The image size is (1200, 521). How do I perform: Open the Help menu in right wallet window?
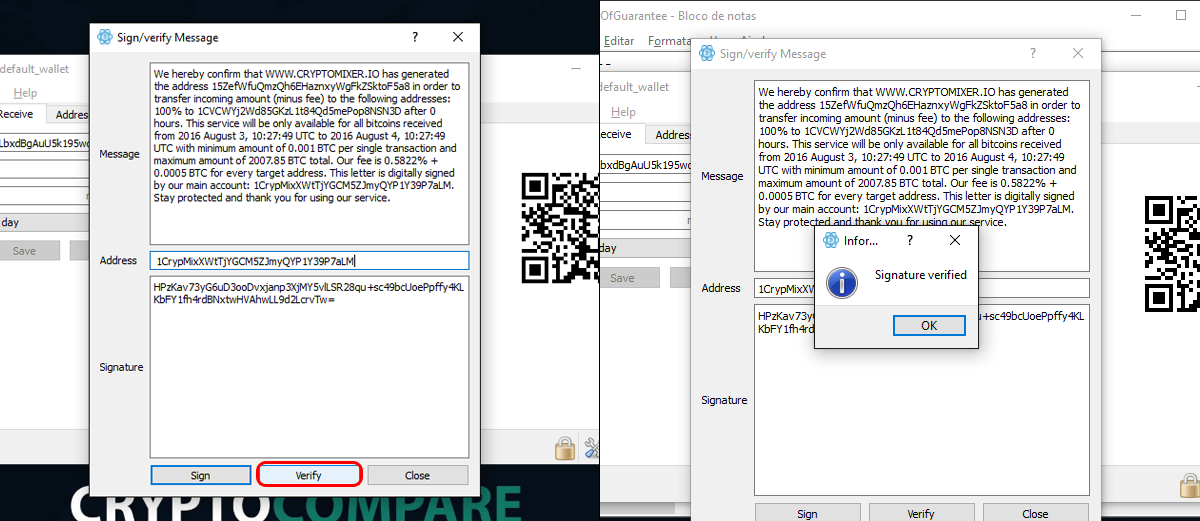coord(623,112)
